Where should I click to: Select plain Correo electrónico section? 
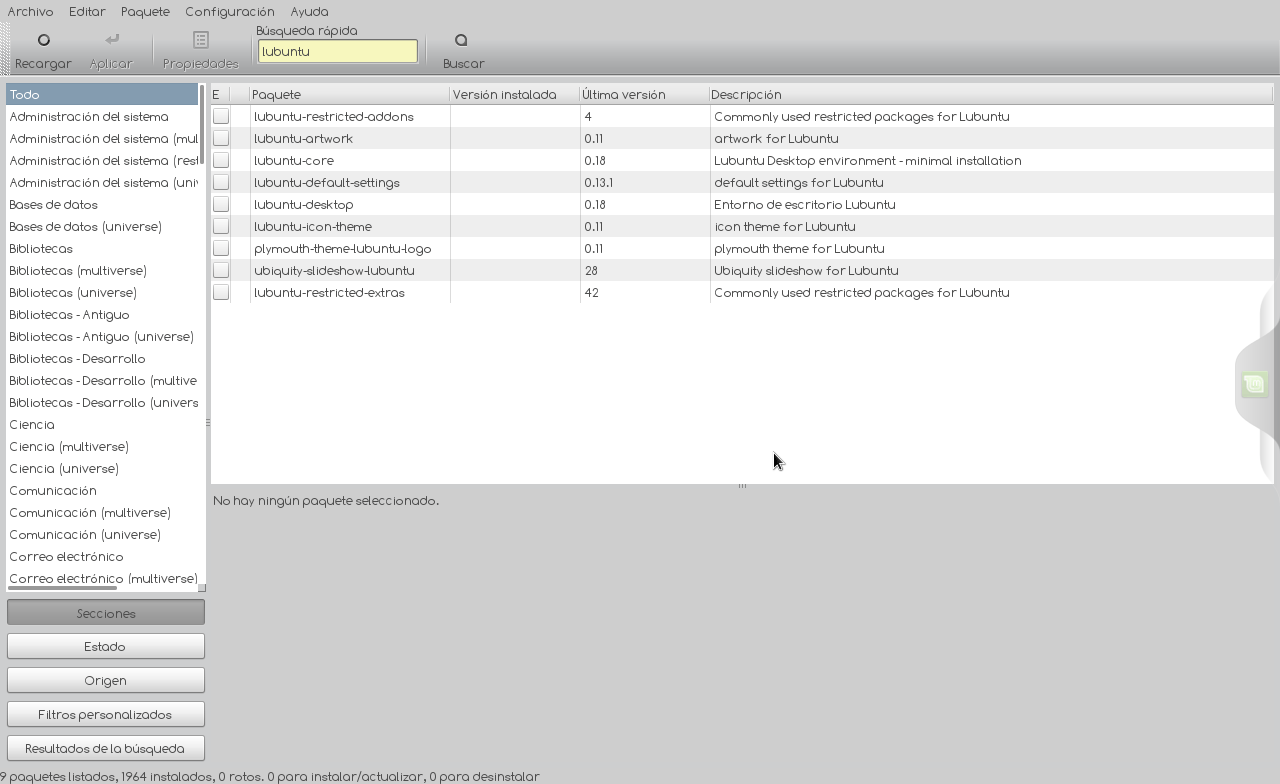coord(102,556)
